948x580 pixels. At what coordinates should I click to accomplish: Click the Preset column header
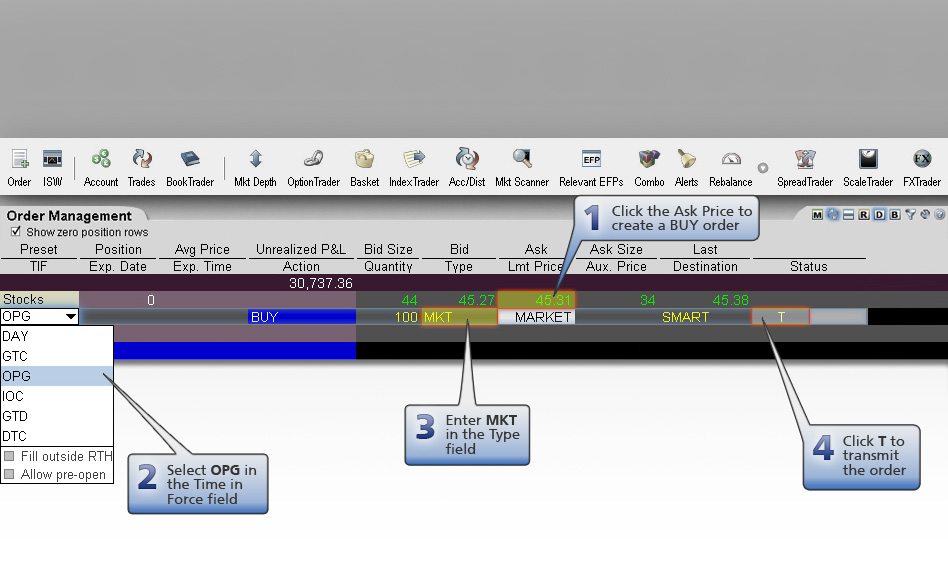39,249
